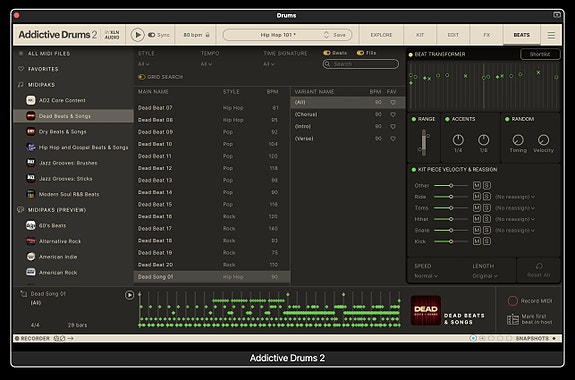This screenshot has width=575, height=380.
Task: Select the Jazz Grooves: Sticks pak icon
Action: point(31,179)
